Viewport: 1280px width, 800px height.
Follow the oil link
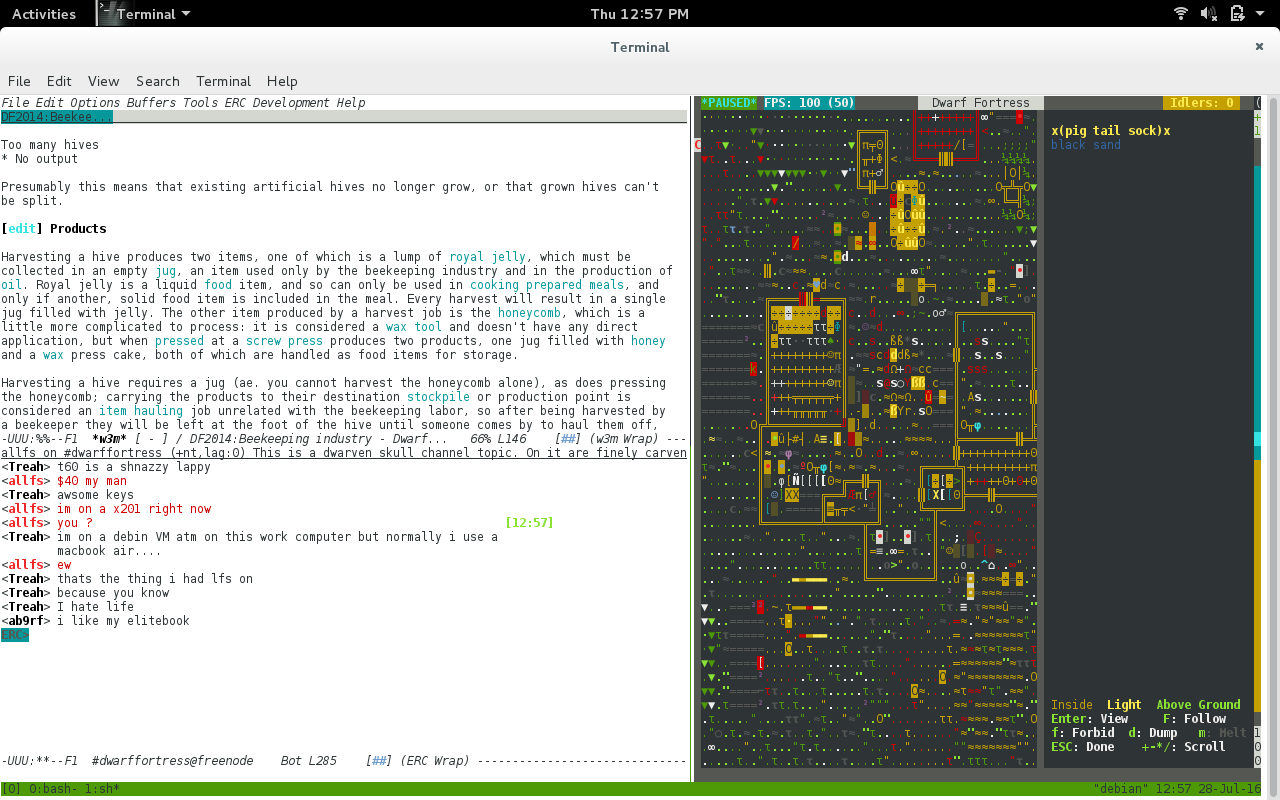[x=11, y=285]
